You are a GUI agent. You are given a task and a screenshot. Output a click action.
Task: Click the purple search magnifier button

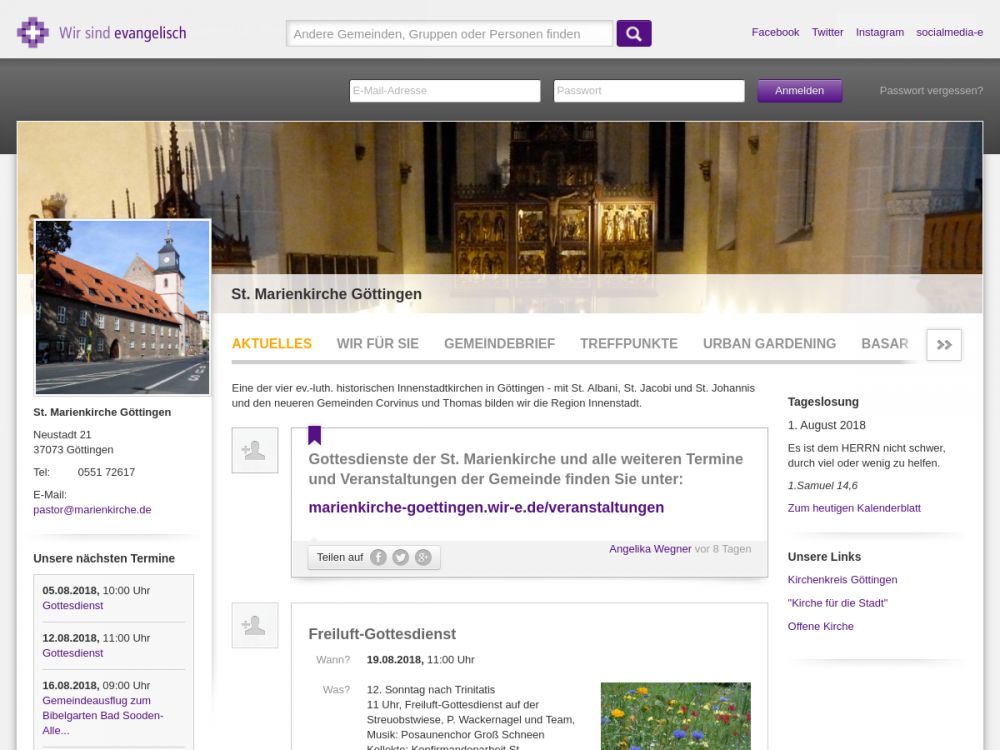tap(634, 34)
